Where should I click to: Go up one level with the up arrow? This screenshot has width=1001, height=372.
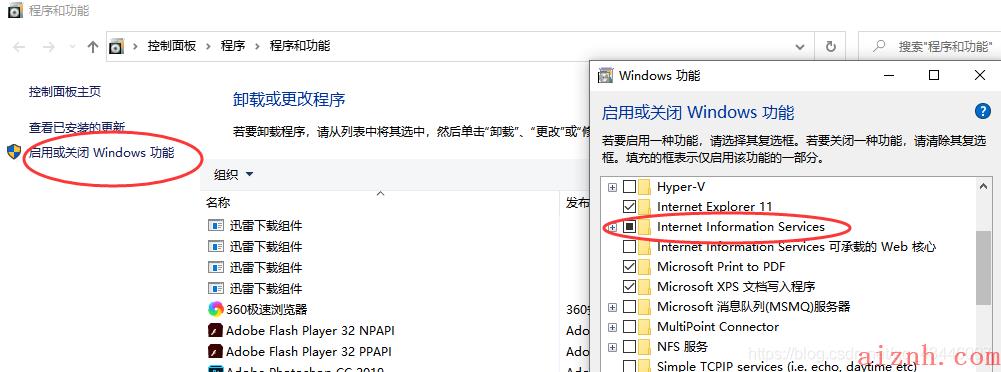[x=93, y=47]
